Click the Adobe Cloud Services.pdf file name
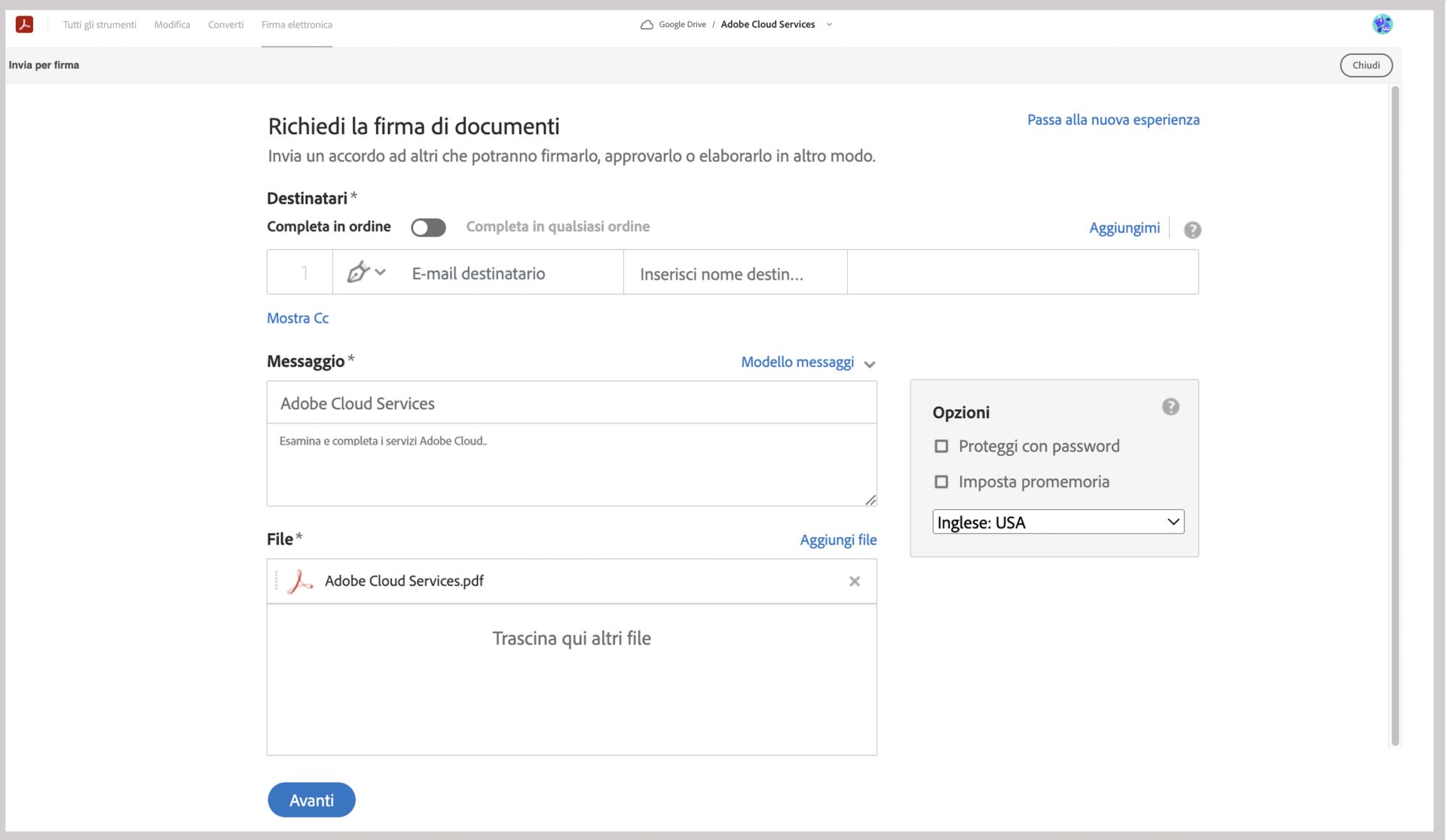Screen dimensions: 1447x840 tap(404, 581)
